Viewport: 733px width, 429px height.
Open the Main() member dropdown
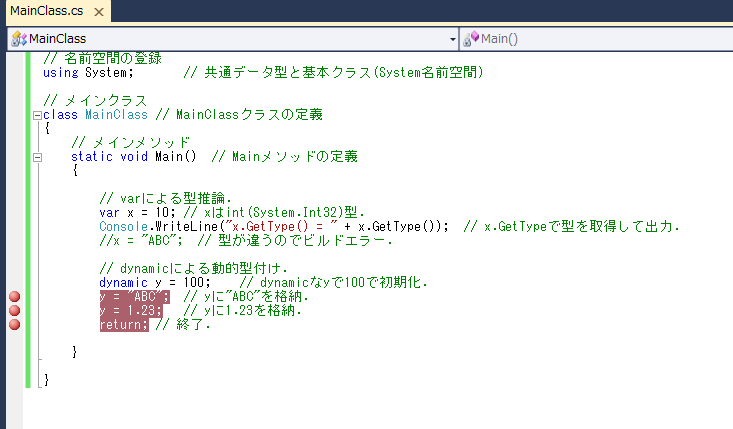pos(596,39)
